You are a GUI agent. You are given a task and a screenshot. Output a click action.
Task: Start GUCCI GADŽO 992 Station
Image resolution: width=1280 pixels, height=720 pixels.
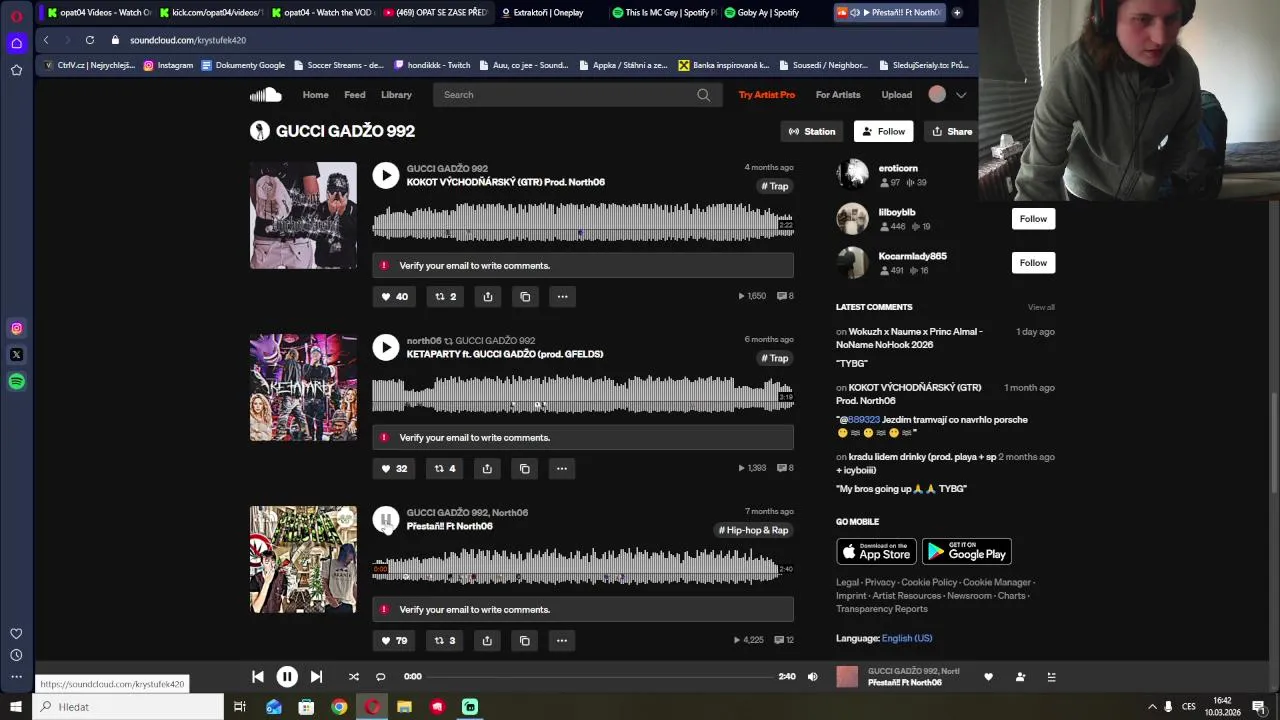812,131
